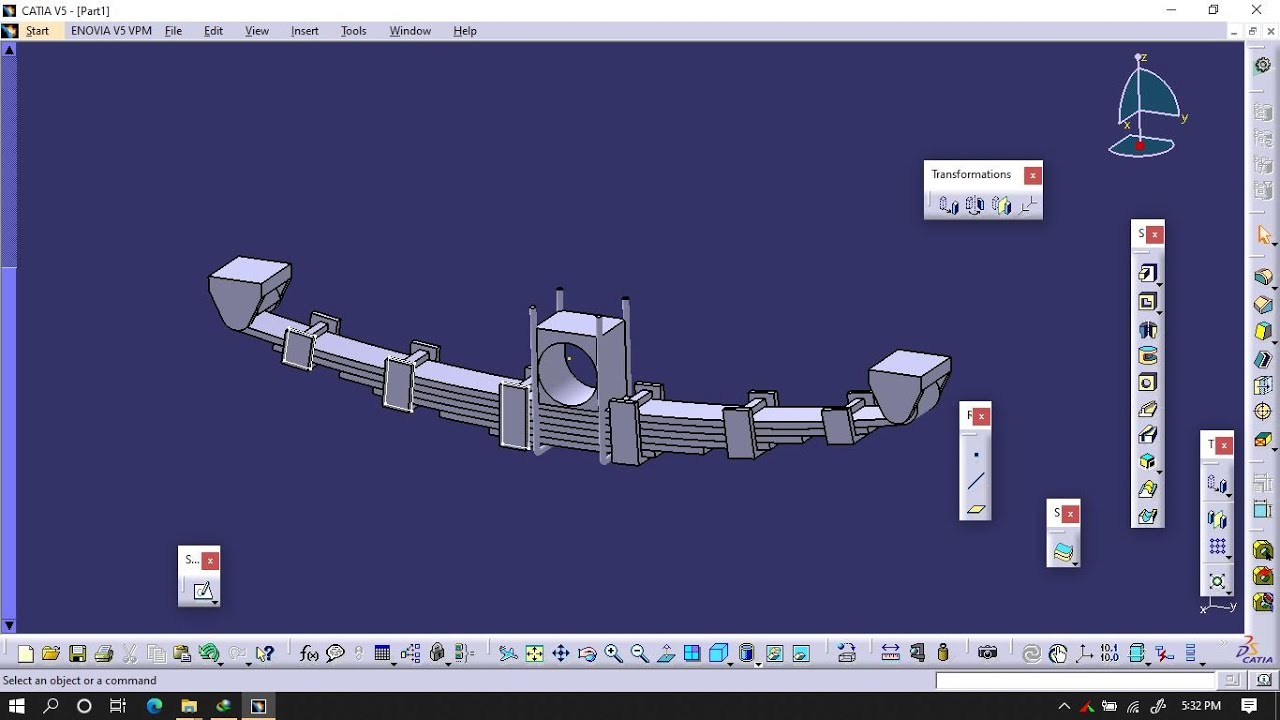Open the Tools menu

(354, 31)
